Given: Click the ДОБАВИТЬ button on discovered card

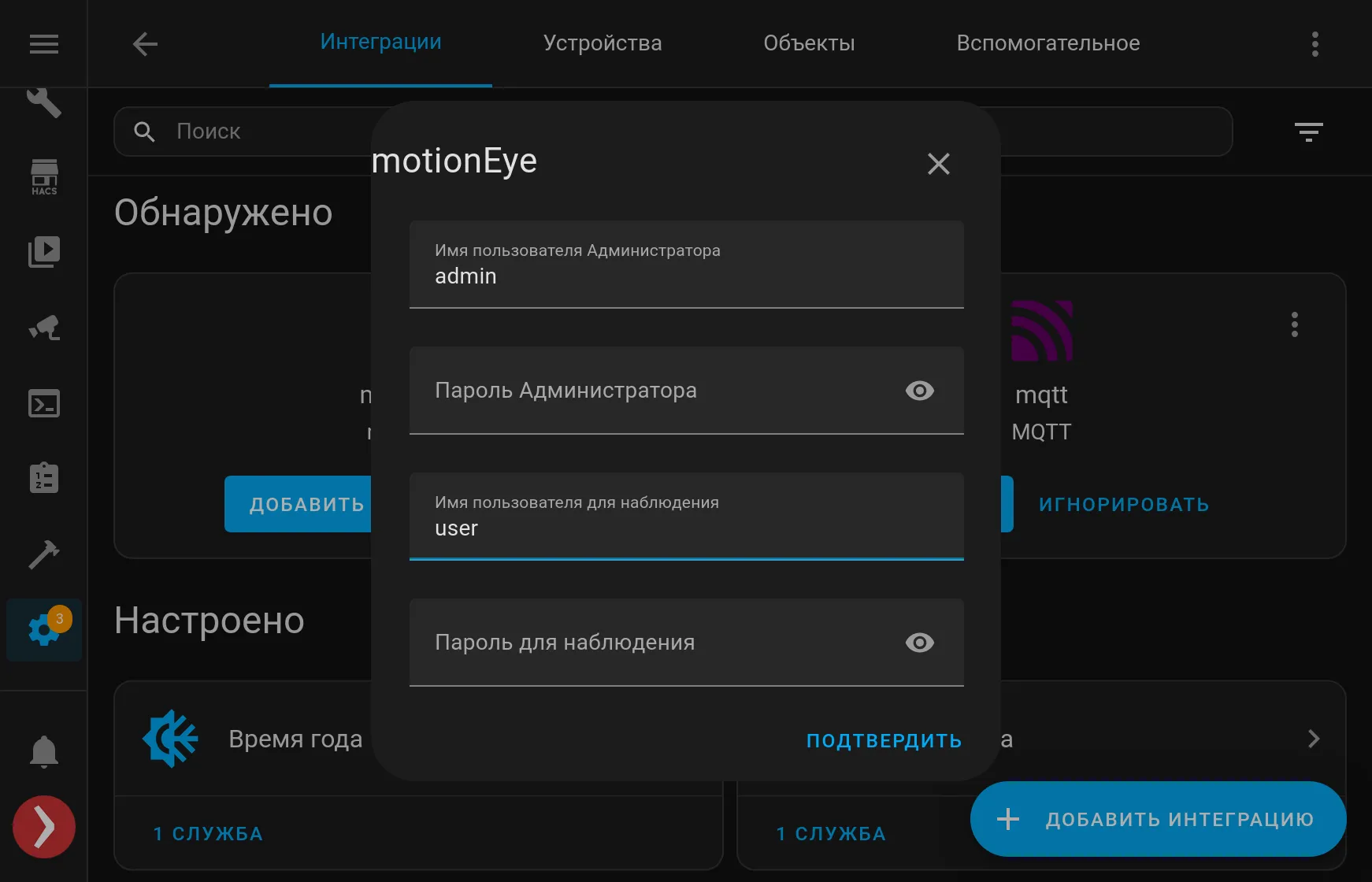Looking at the screenshot, I should [299, 504].
